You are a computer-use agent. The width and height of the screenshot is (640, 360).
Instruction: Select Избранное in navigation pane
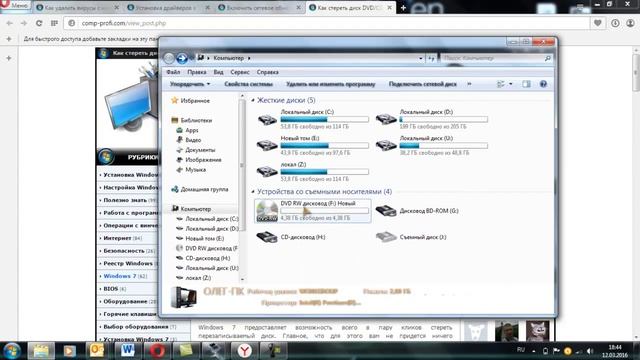click(x=195, y=101)
